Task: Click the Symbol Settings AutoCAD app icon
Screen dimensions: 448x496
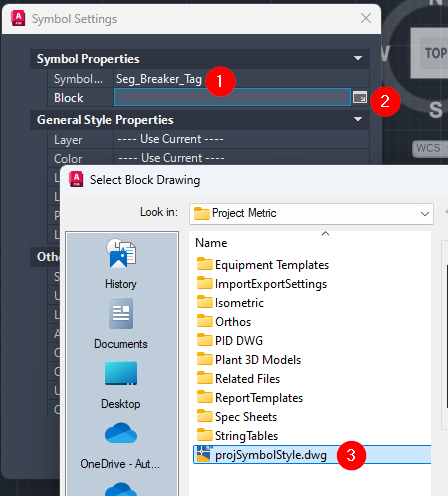Action: pyautogui.click(x=18, y=18)
